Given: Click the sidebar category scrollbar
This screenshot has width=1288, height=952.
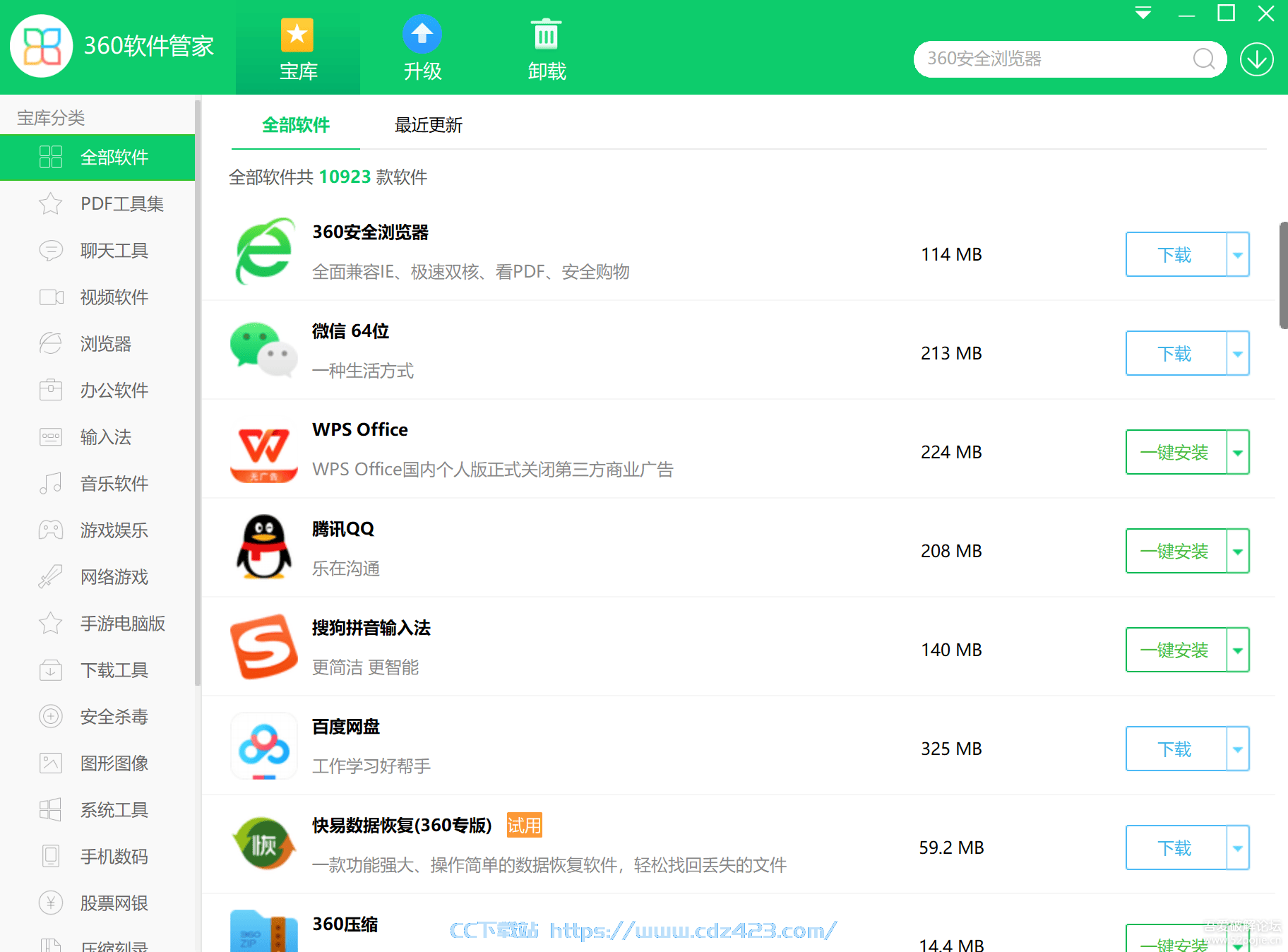Looking at the screenshot, I should [x=198, y=392].
